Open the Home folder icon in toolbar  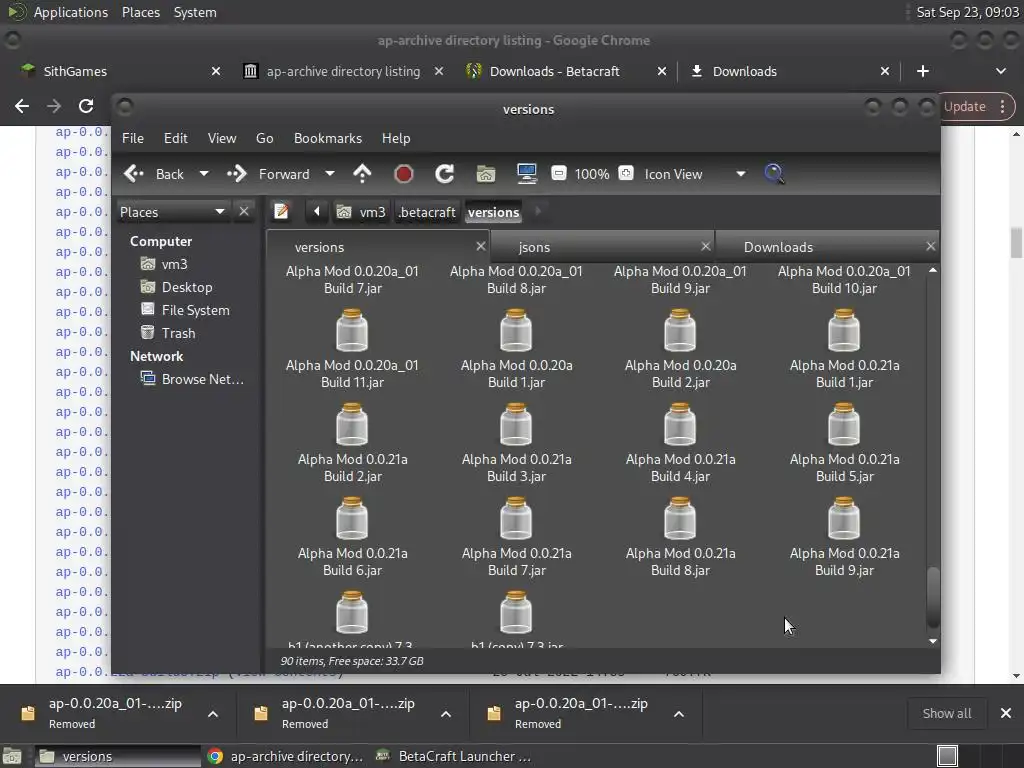(x=486, y=174)
